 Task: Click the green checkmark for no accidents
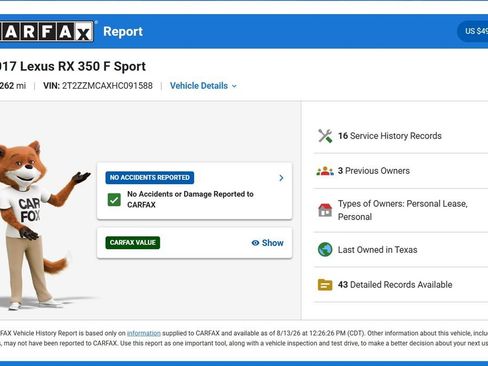coord(114,200)
